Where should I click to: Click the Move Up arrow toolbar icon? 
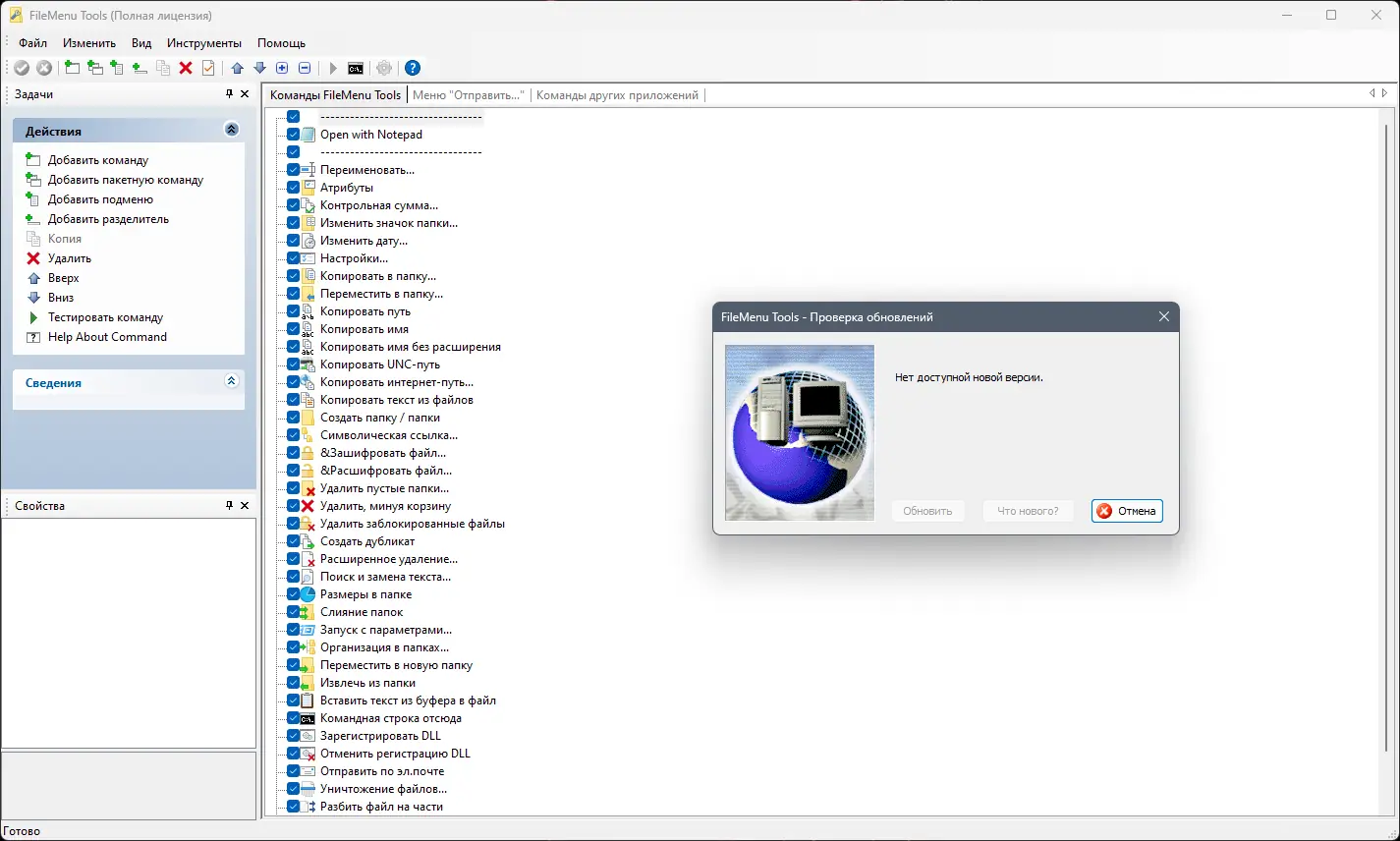click(237, 68)
